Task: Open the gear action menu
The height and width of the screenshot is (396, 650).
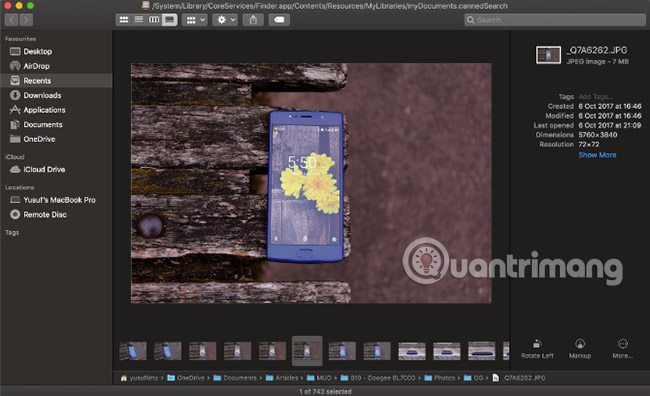Action: [225, 19]
